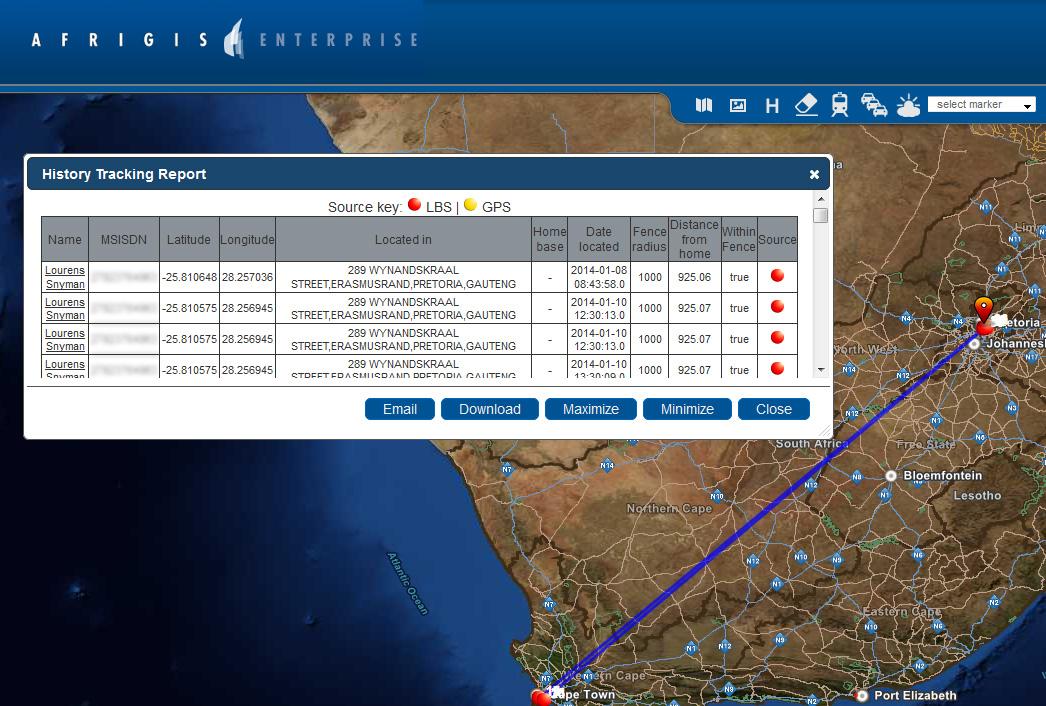1046x706 pixels.
Task: Show the traffic cars layer icon
Action: (x=874, y=105)
